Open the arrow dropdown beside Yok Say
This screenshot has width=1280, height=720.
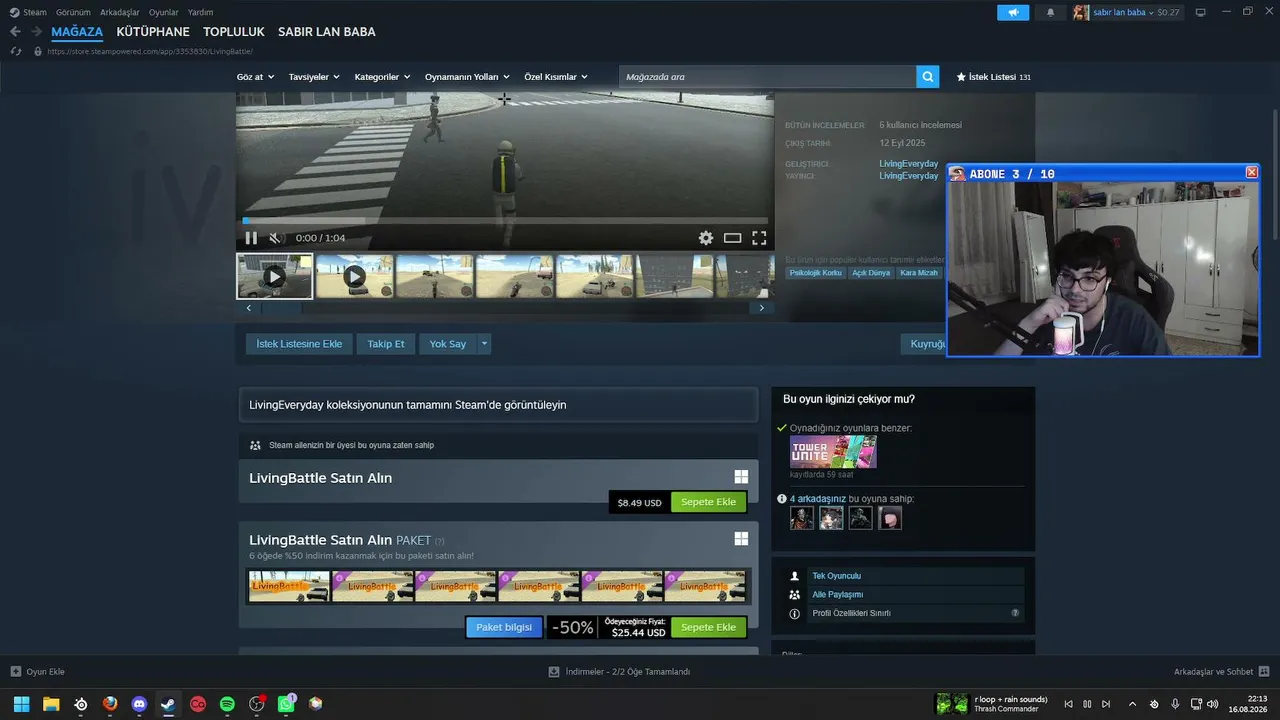[x=484, y=344]
